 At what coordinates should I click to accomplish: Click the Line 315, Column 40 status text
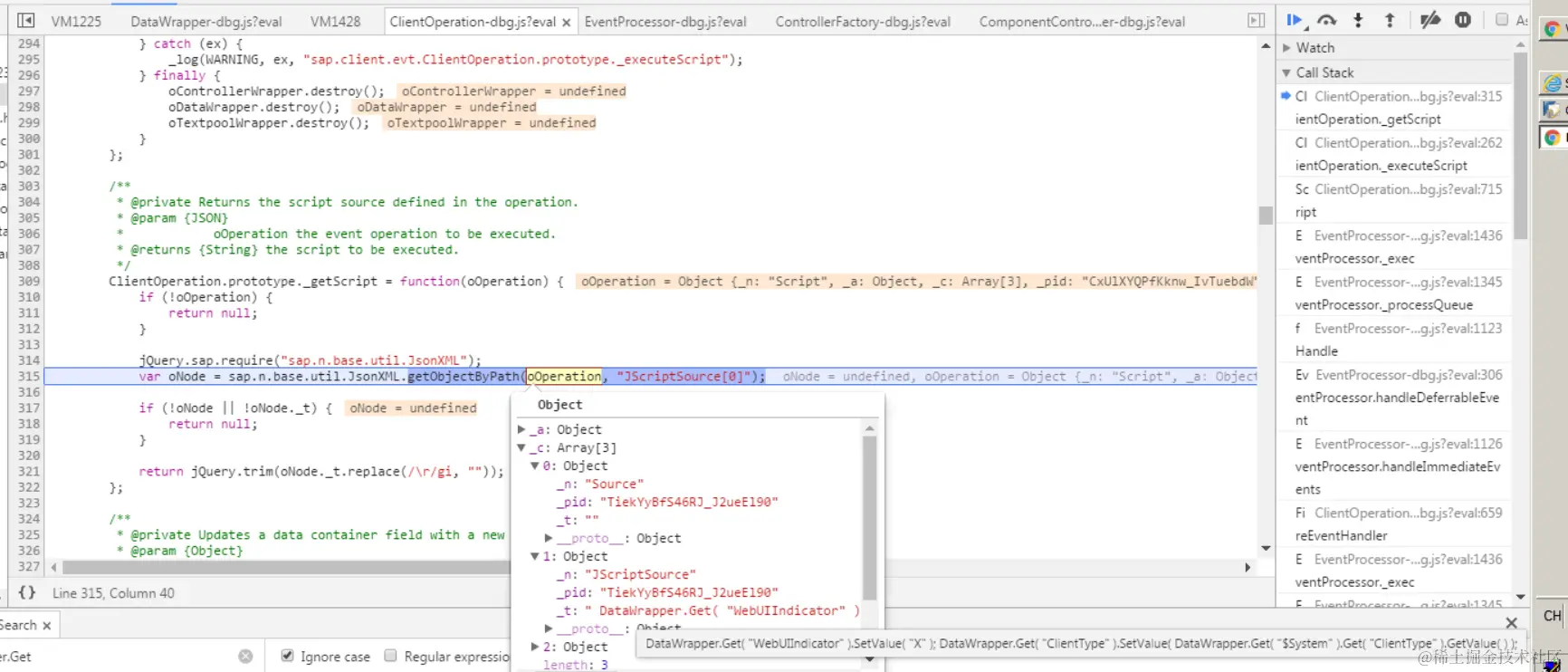[113, 592]
